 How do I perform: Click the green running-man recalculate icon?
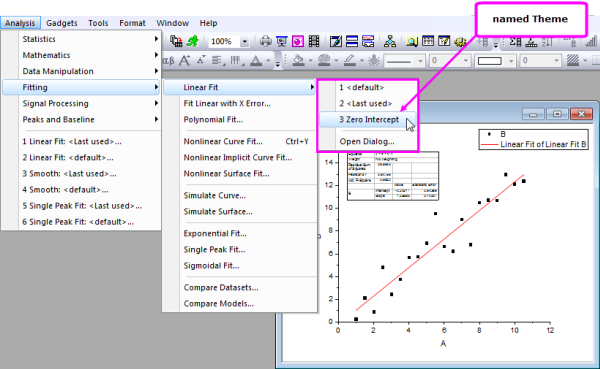click(x=192, y=41)
